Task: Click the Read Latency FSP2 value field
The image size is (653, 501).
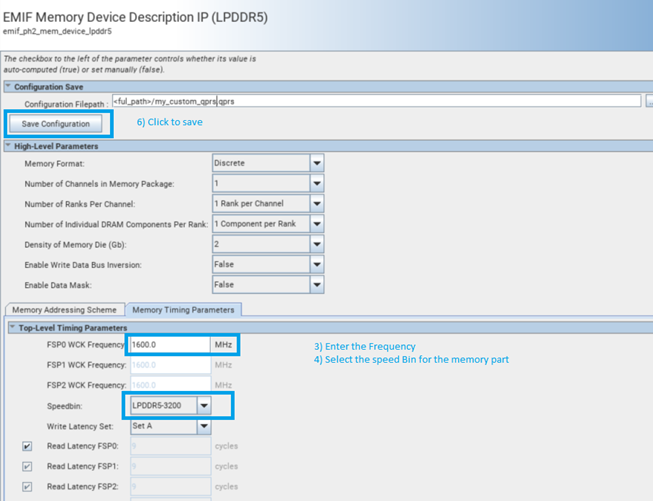Action: pos(171,486)
